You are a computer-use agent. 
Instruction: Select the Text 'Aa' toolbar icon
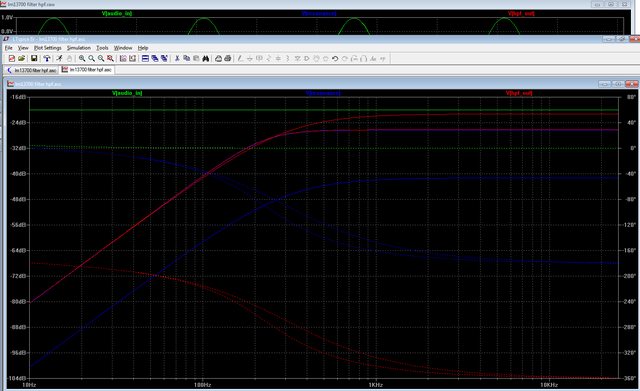click(373, 58)
